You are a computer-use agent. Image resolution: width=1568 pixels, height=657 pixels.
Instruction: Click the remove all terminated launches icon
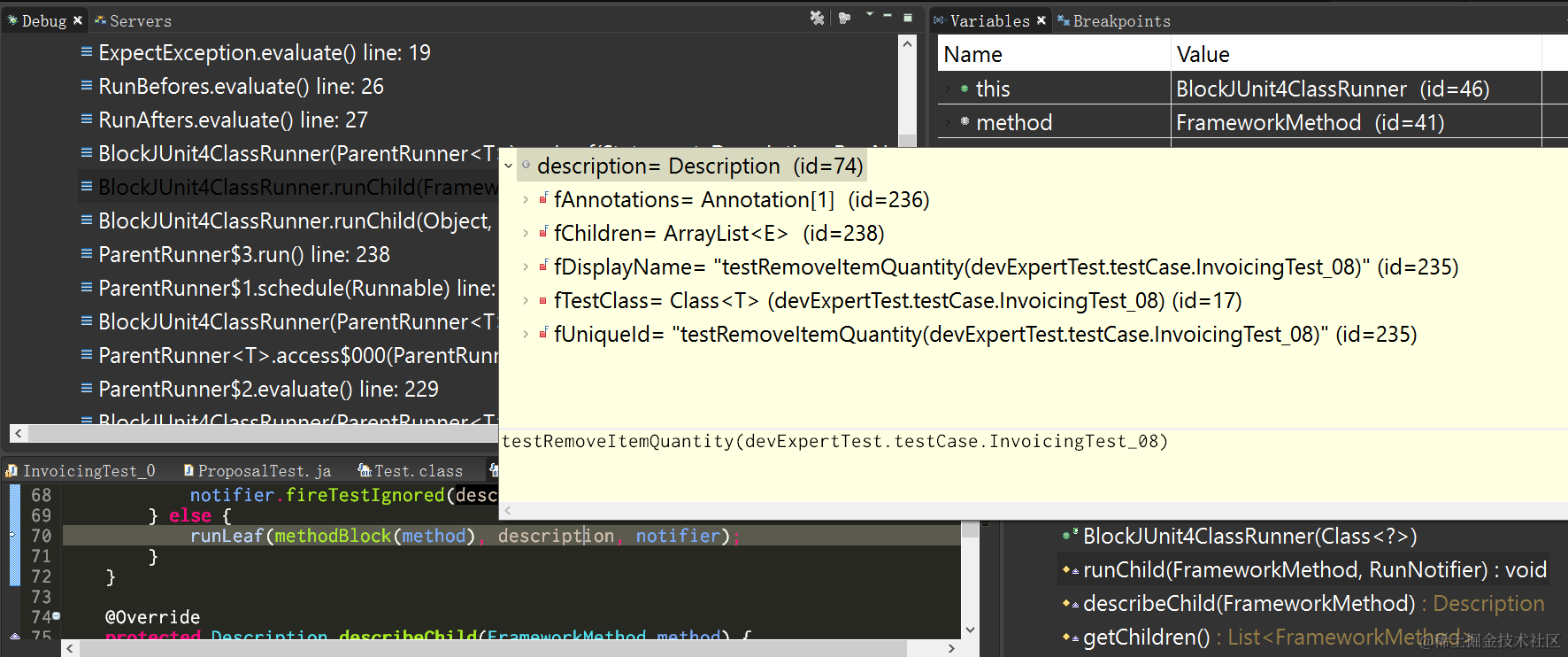(x=817, y=18)
